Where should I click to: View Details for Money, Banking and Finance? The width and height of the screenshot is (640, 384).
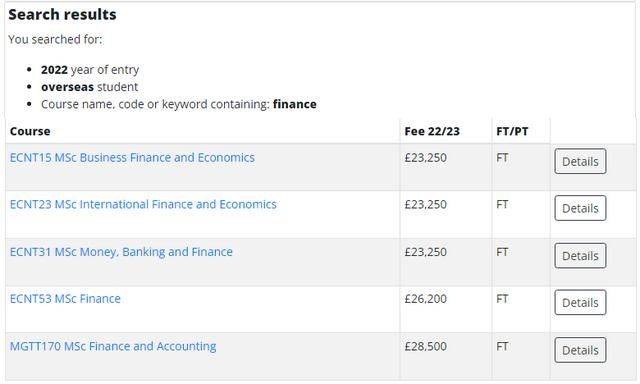coord(580,255)
